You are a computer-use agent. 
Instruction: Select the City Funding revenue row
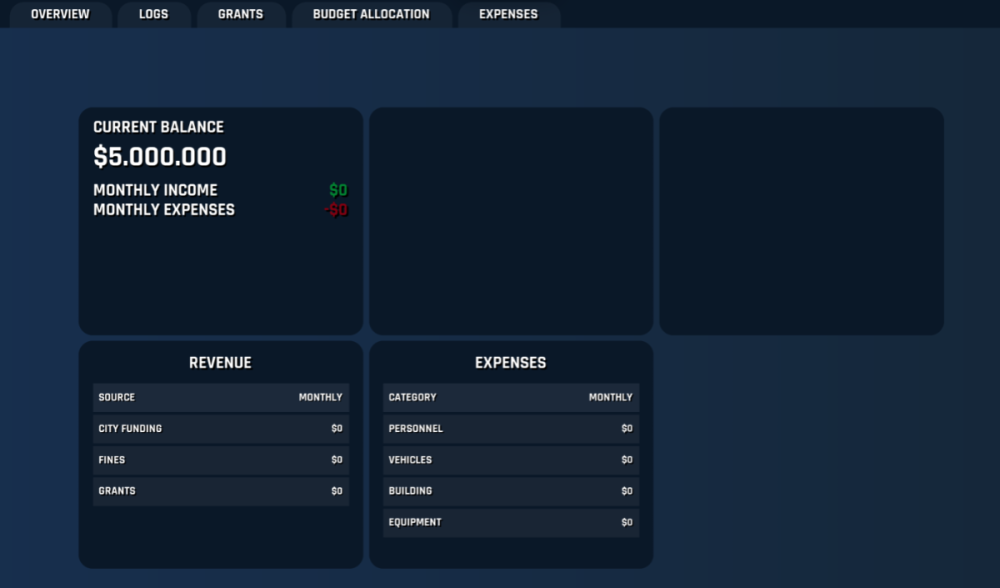[220, 429]
